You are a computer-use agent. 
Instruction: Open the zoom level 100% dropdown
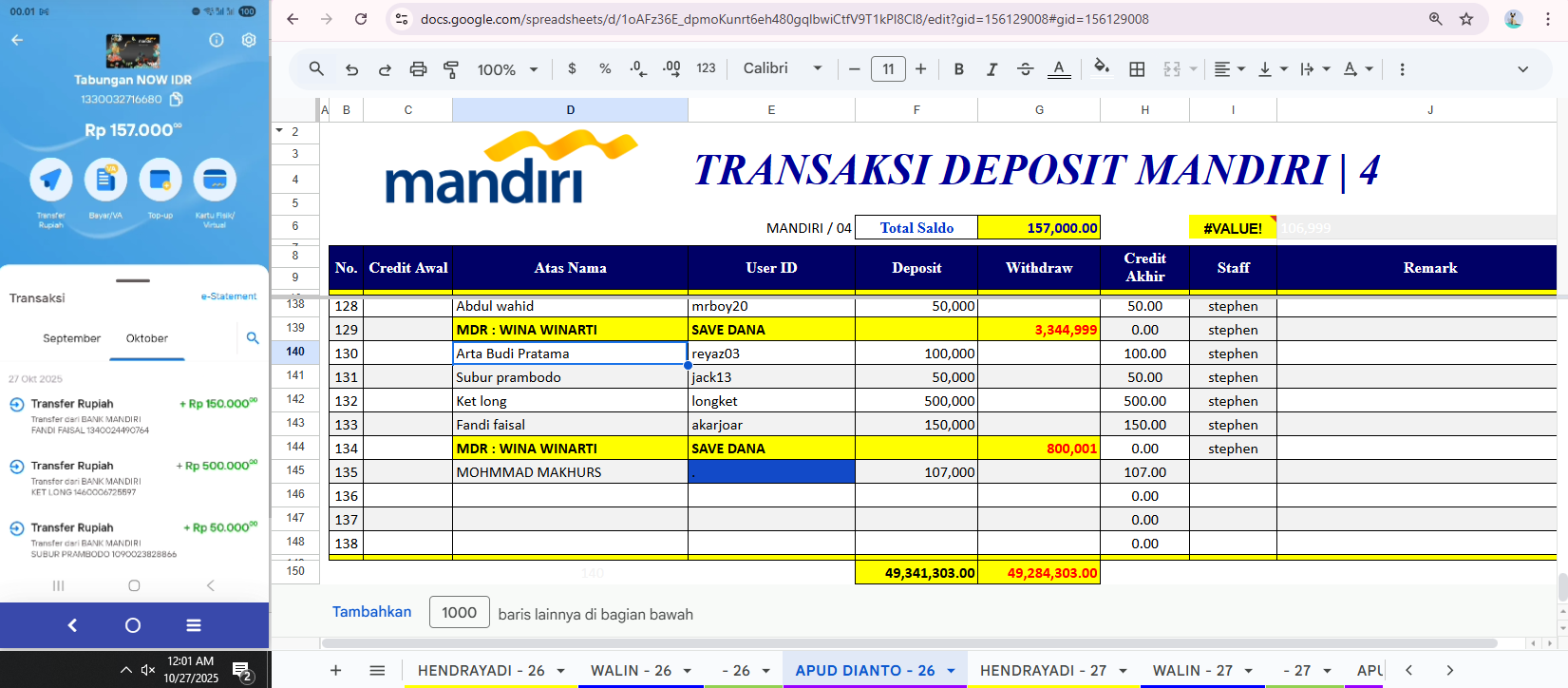click(x=507, y=69)
